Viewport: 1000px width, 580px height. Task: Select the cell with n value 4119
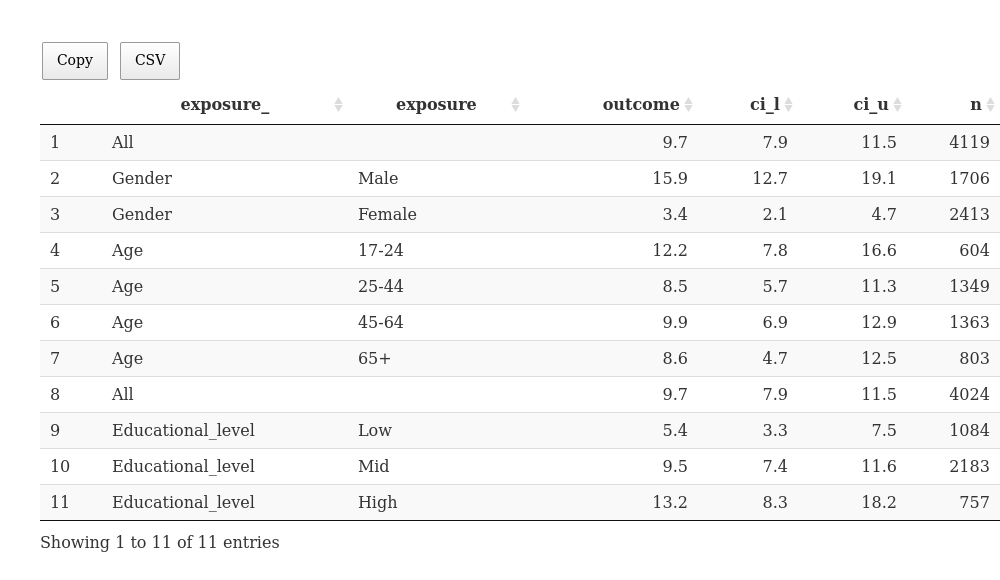969,142
